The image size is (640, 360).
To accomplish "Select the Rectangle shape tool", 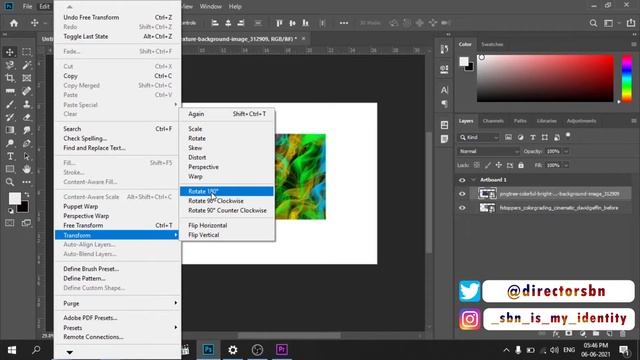I will (10, 169).
